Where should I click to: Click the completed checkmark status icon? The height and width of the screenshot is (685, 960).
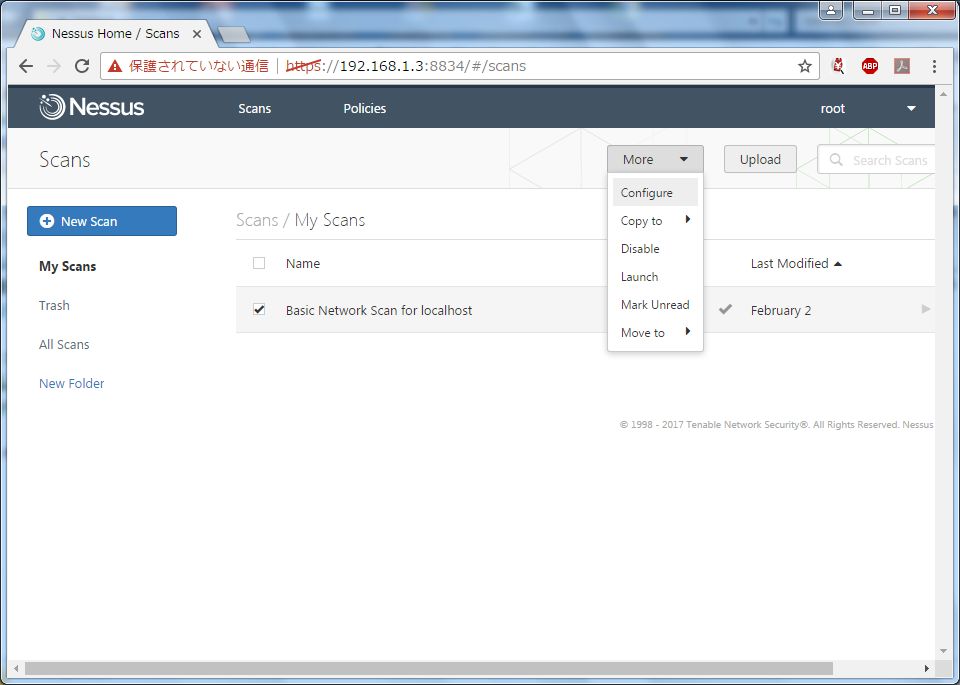(726, 310)
